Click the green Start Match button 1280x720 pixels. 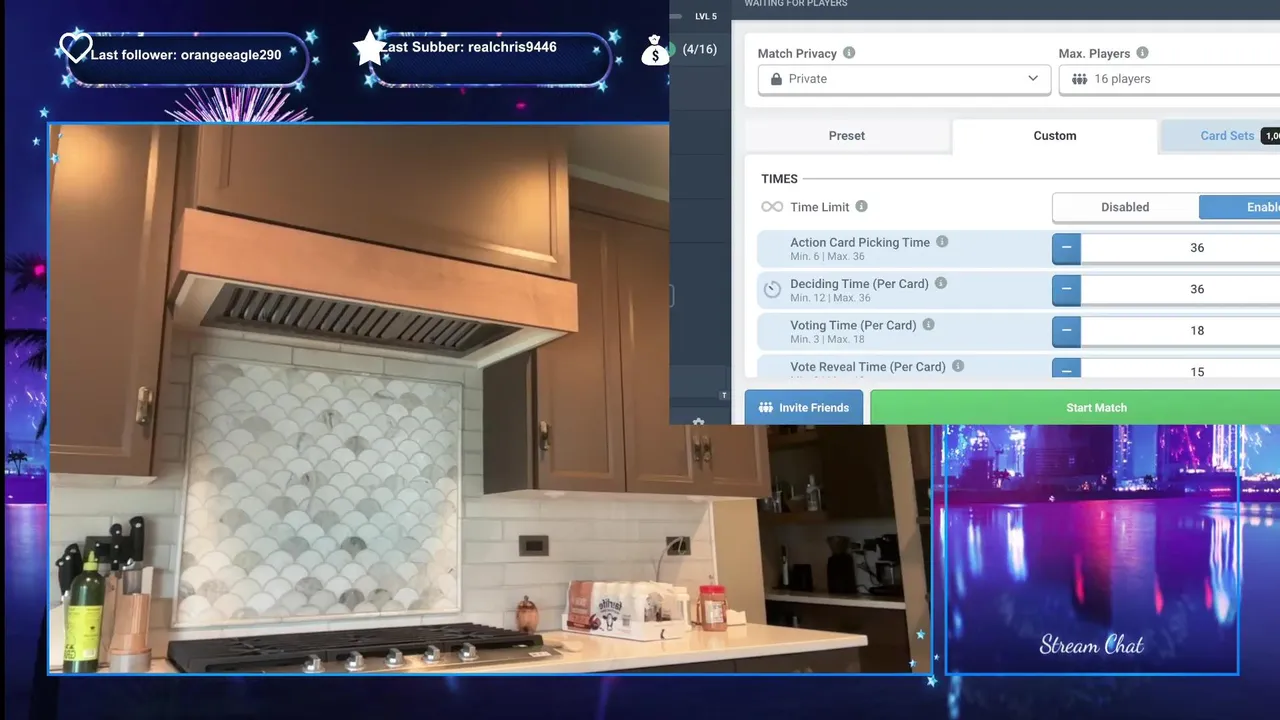(x=1076, y=407)
